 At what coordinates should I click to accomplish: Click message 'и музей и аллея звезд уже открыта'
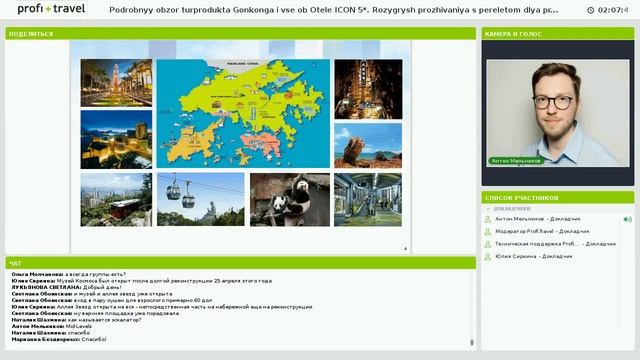(x=92, y=294)
